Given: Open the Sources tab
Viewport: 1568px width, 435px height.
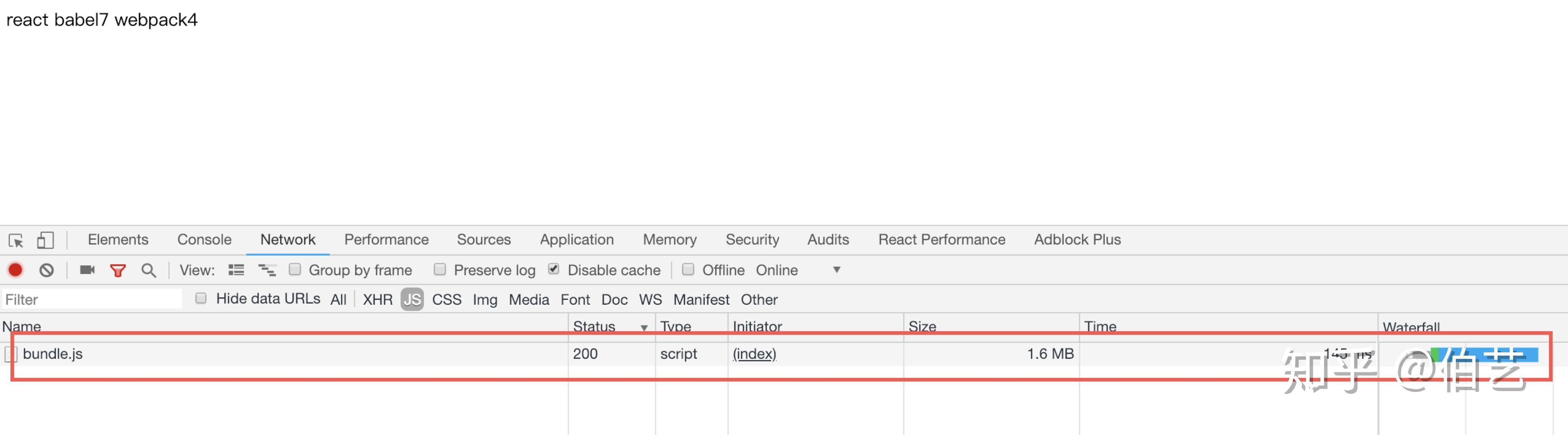Looking at the screenshot, I should coord(483,239).
